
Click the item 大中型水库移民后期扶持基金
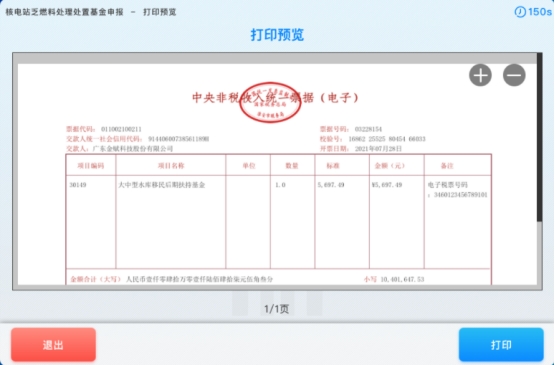click(162, 185)
